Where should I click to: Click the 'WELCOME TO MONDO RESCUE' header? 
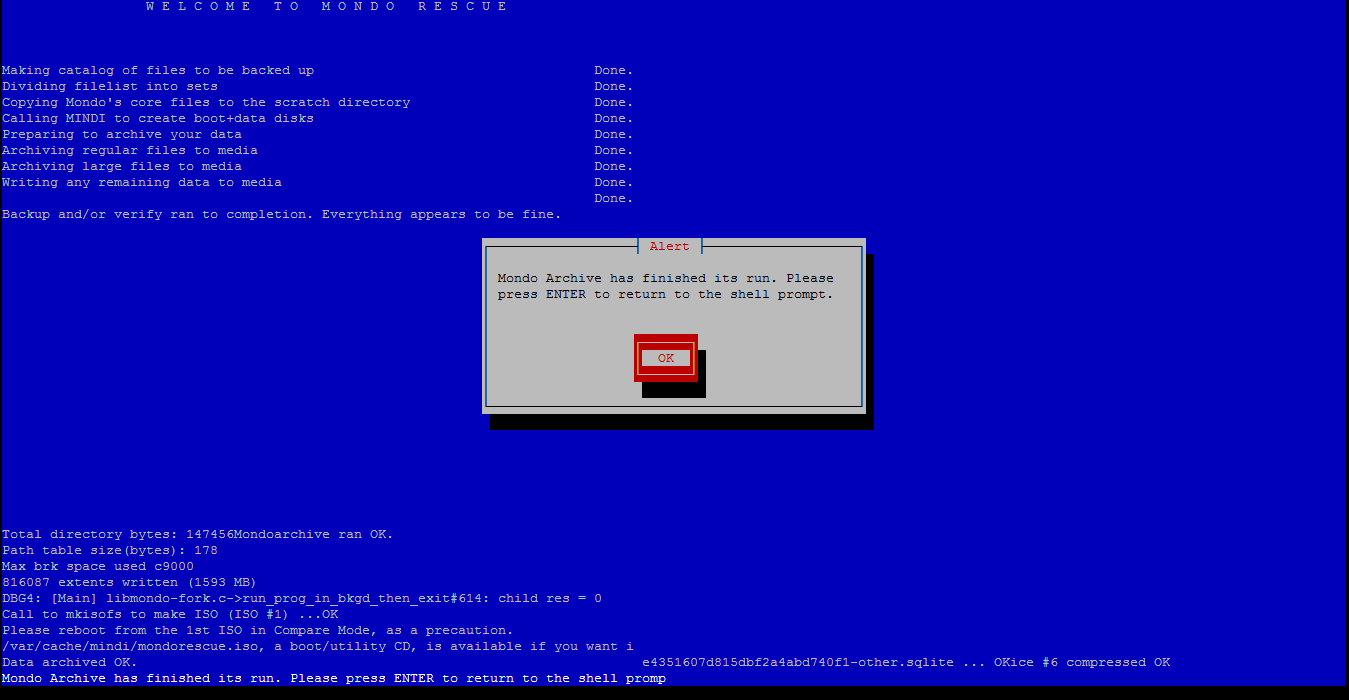pos(327,6)
